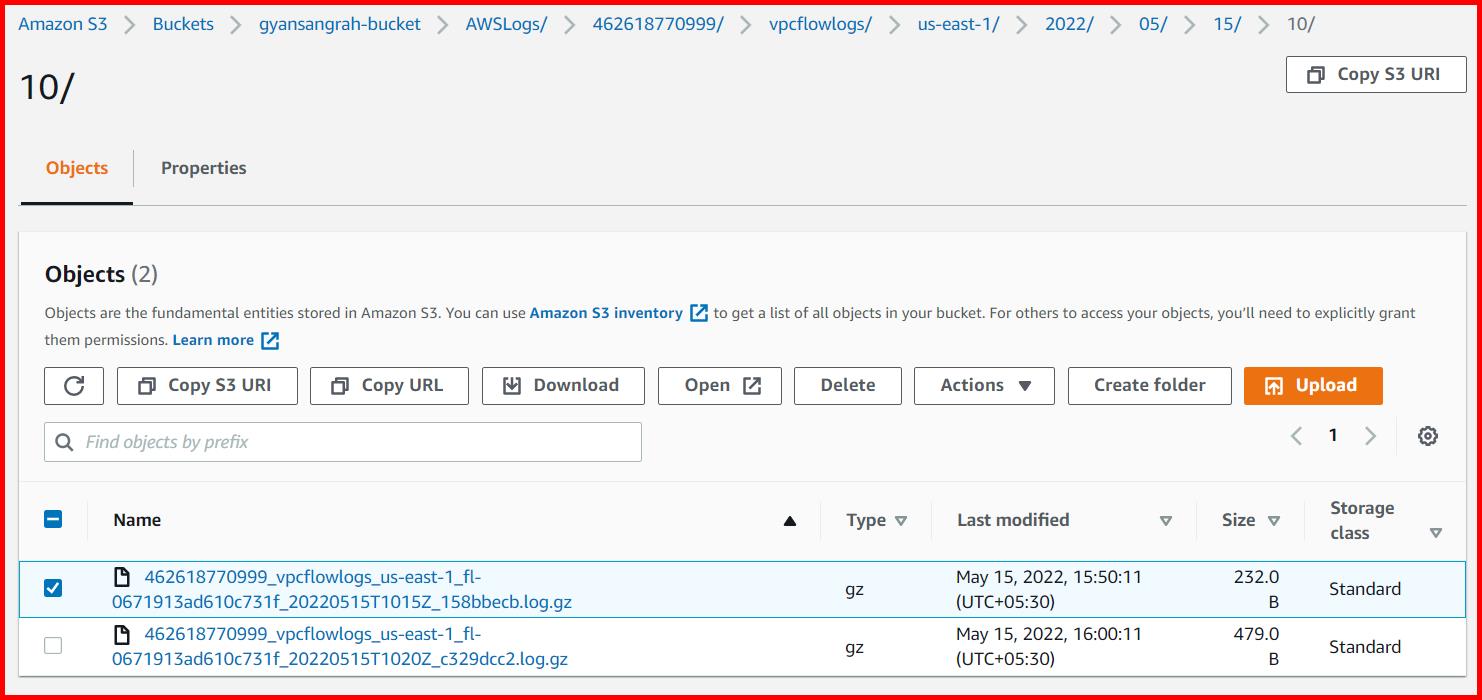This screenshot has height=700, width=1482.
Task: Toggle the select-all objects checkbox
Action: 53,519
